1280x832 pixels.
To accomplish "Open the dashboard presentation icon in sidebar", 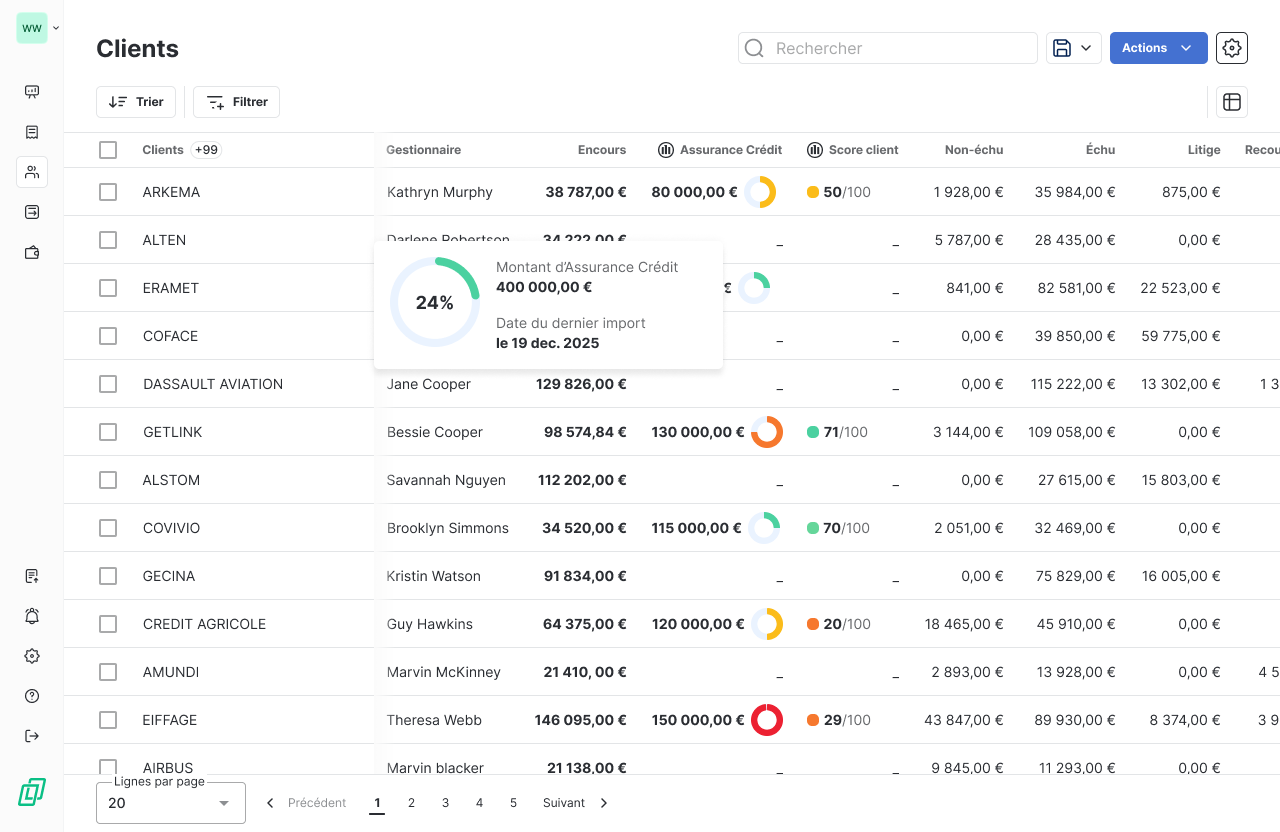I will (32, 92).
